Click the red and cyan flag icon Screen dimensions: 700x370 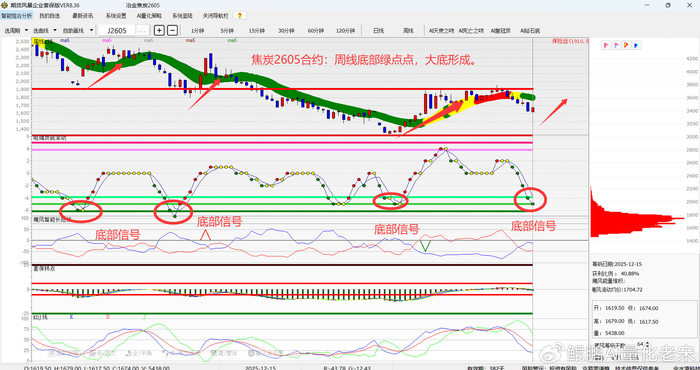[616, 45]
